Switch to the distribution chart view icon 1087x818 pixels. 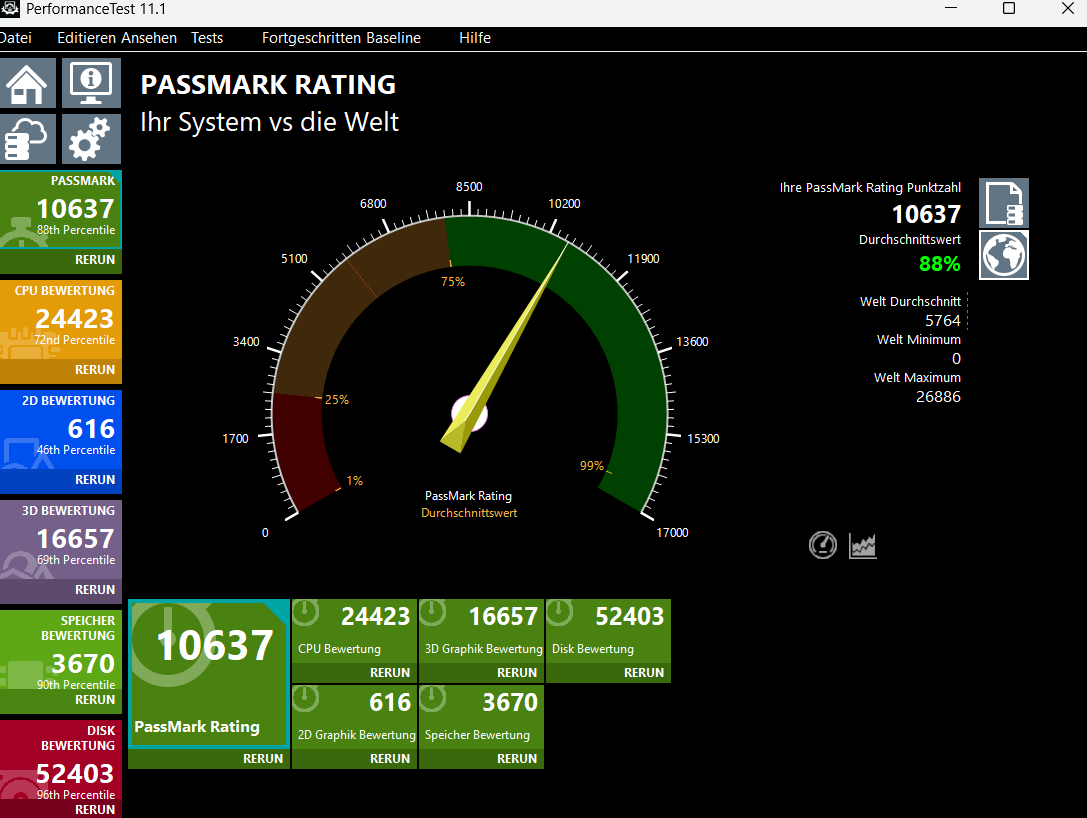click(x=862, y=546)
